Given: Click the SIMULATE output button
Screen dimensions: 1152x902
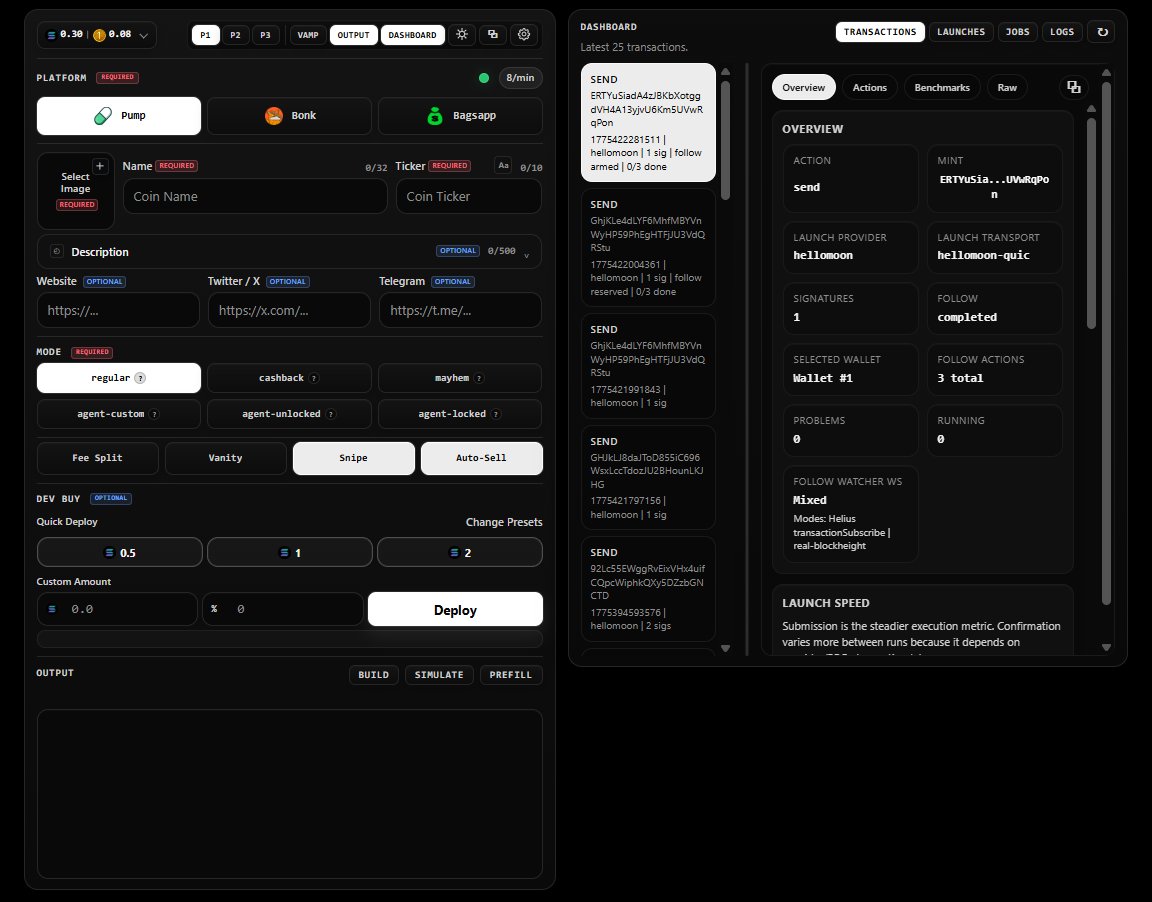Looking at the screenshot, I should [x=439, y=675].
